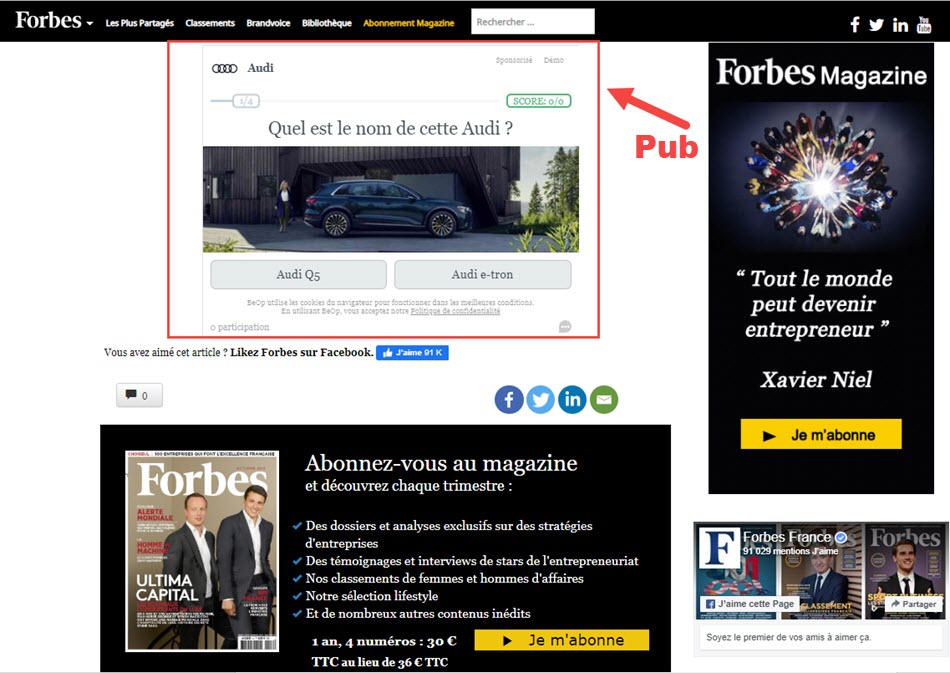Open Forbes Facebook page from header icon
Screen dimensions: 950x673
(854, 24)
